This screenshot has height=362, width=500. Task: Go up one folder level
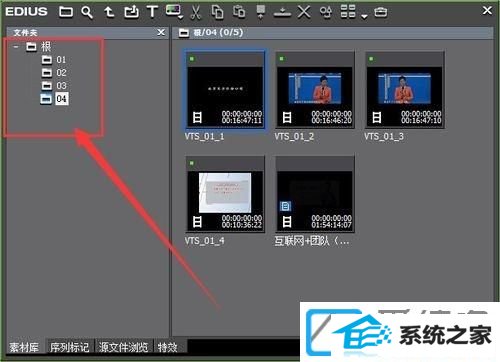tap(109, 12)
